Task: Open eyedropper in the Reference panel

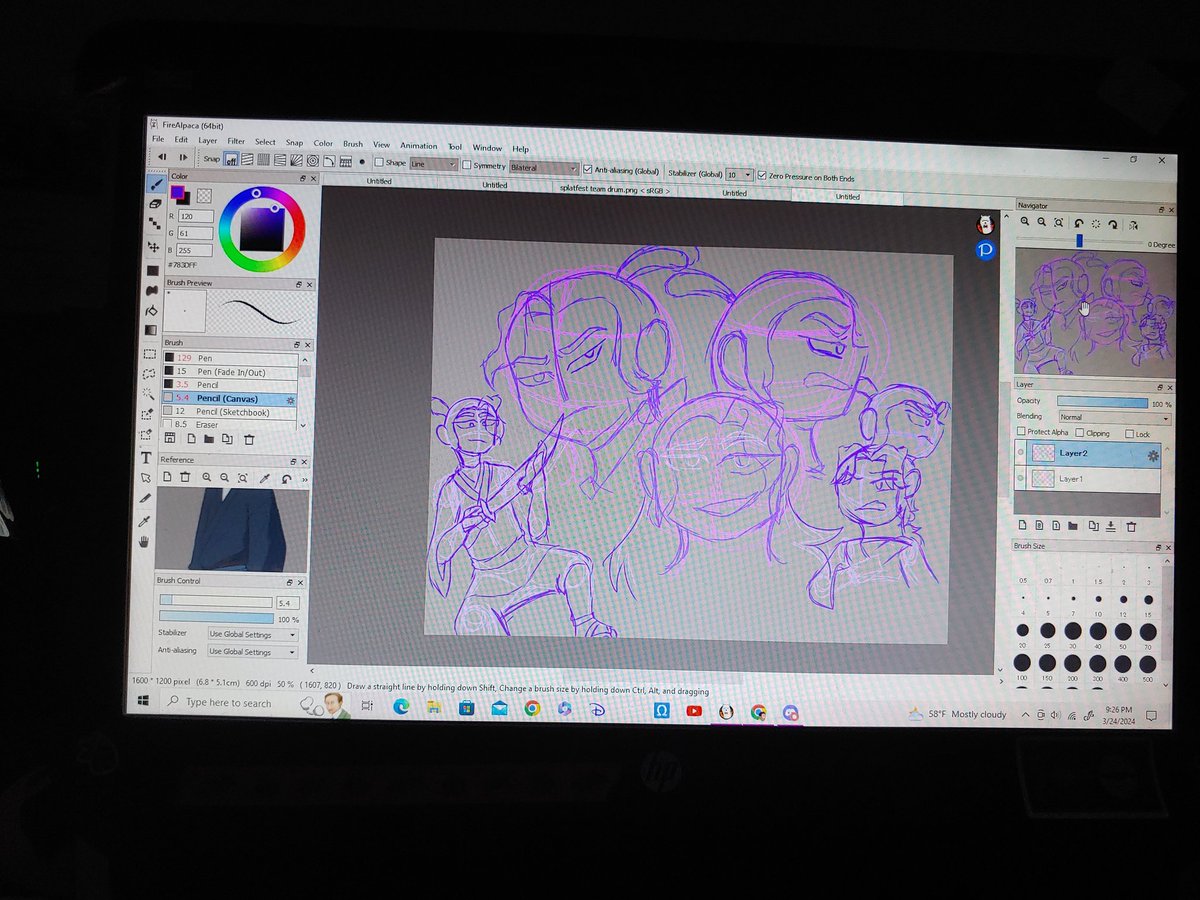Action: tap(265, 479)
